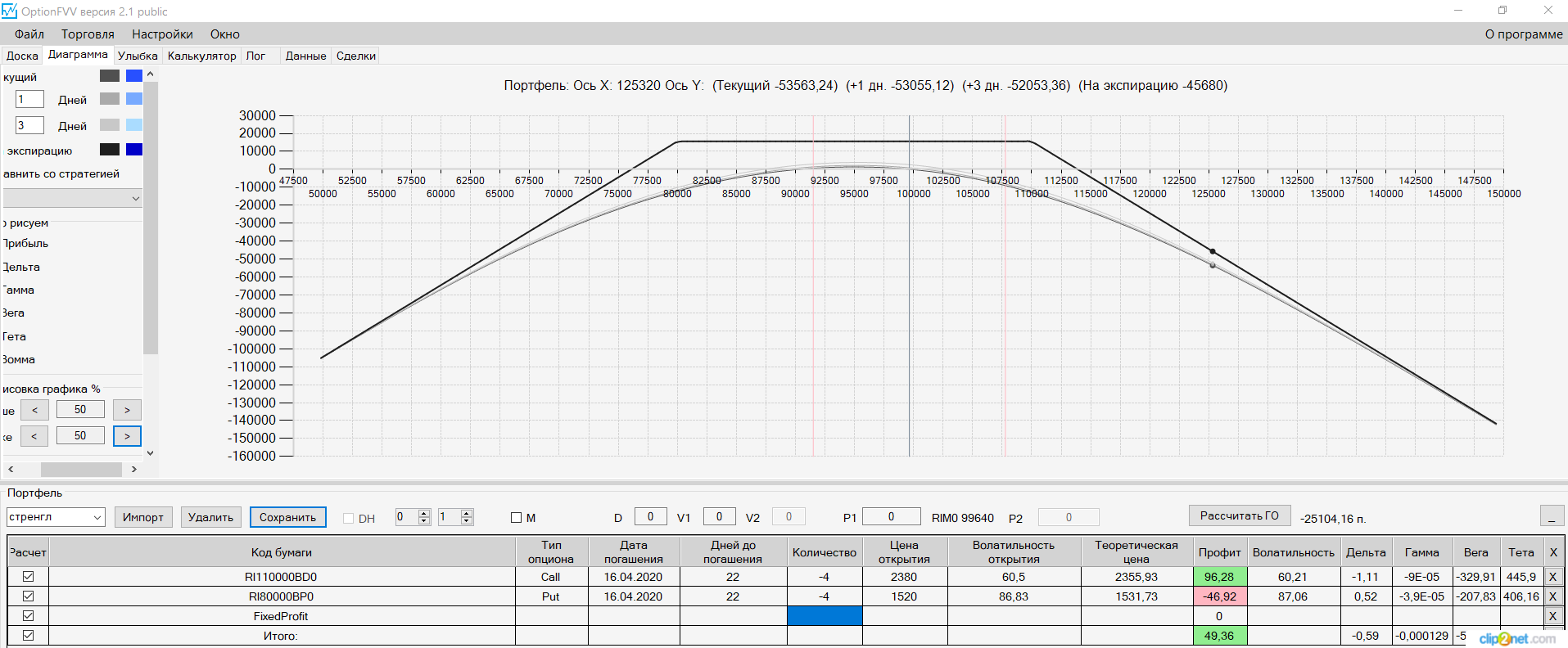Toggle the DH checkbox
This screenshot has width=1568, height=648.
(348, 518)
